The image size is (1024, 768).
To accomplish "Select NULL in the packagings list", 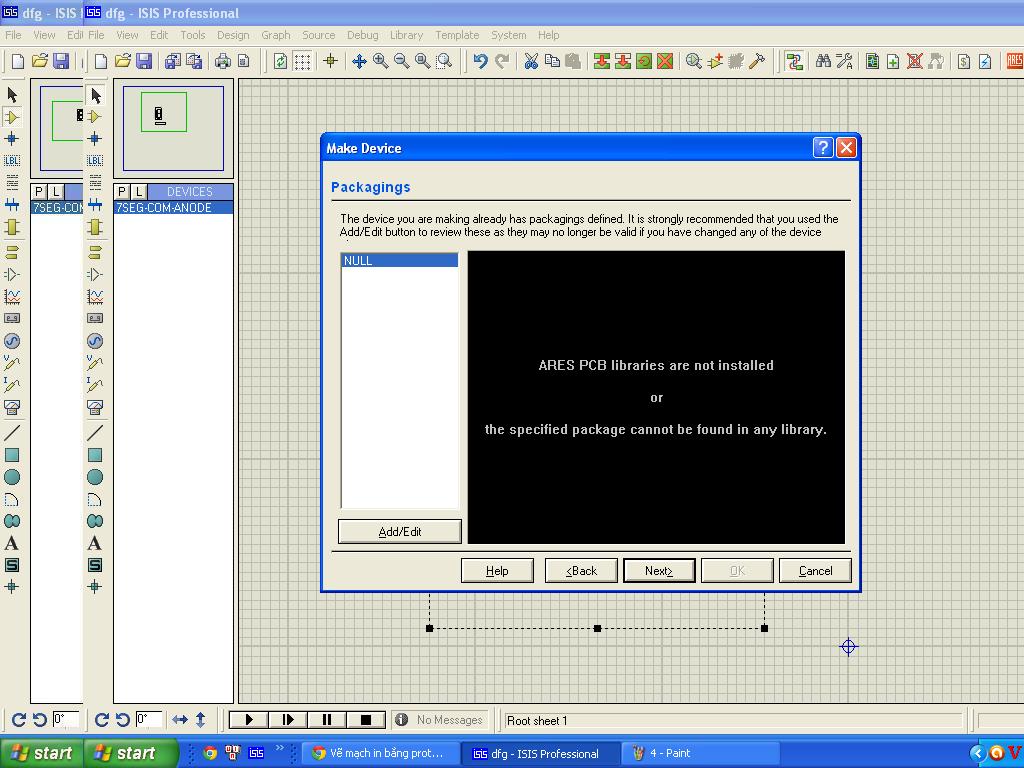I will [x=400, y=261].
